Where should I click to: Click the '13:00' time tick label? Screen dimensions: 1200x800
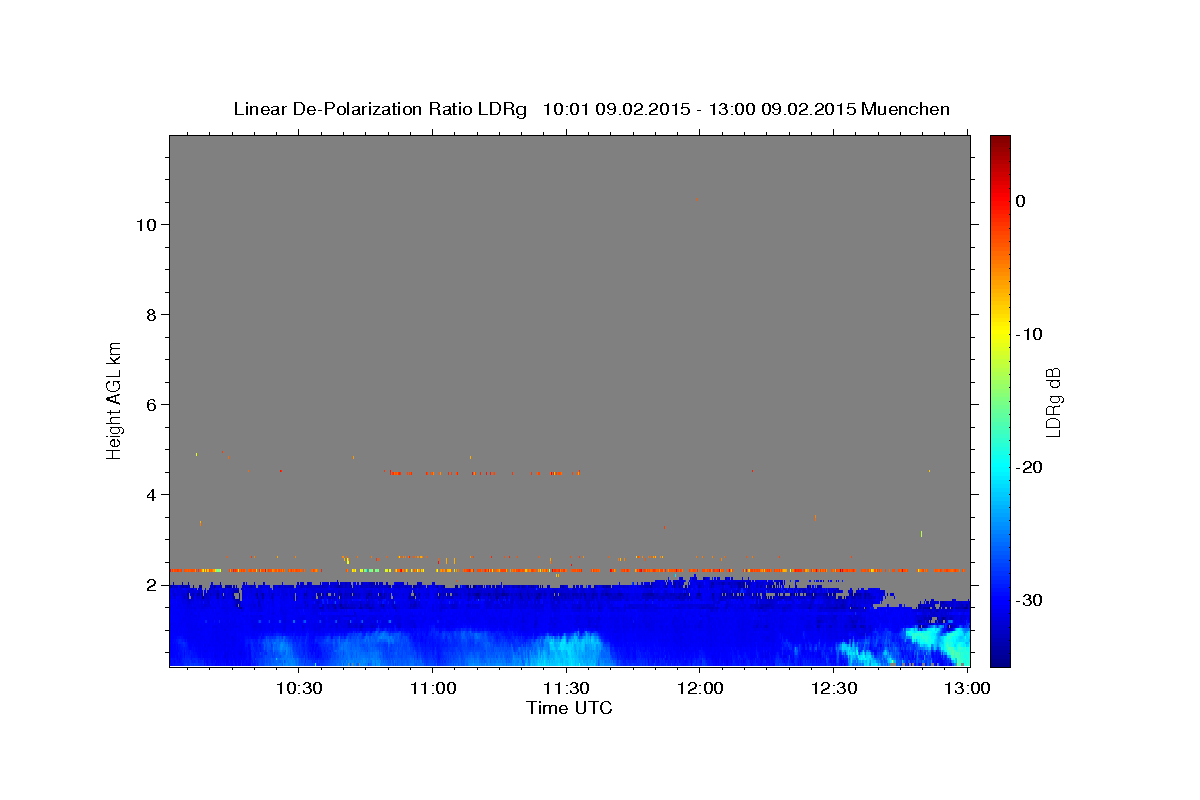pos(967,688)
